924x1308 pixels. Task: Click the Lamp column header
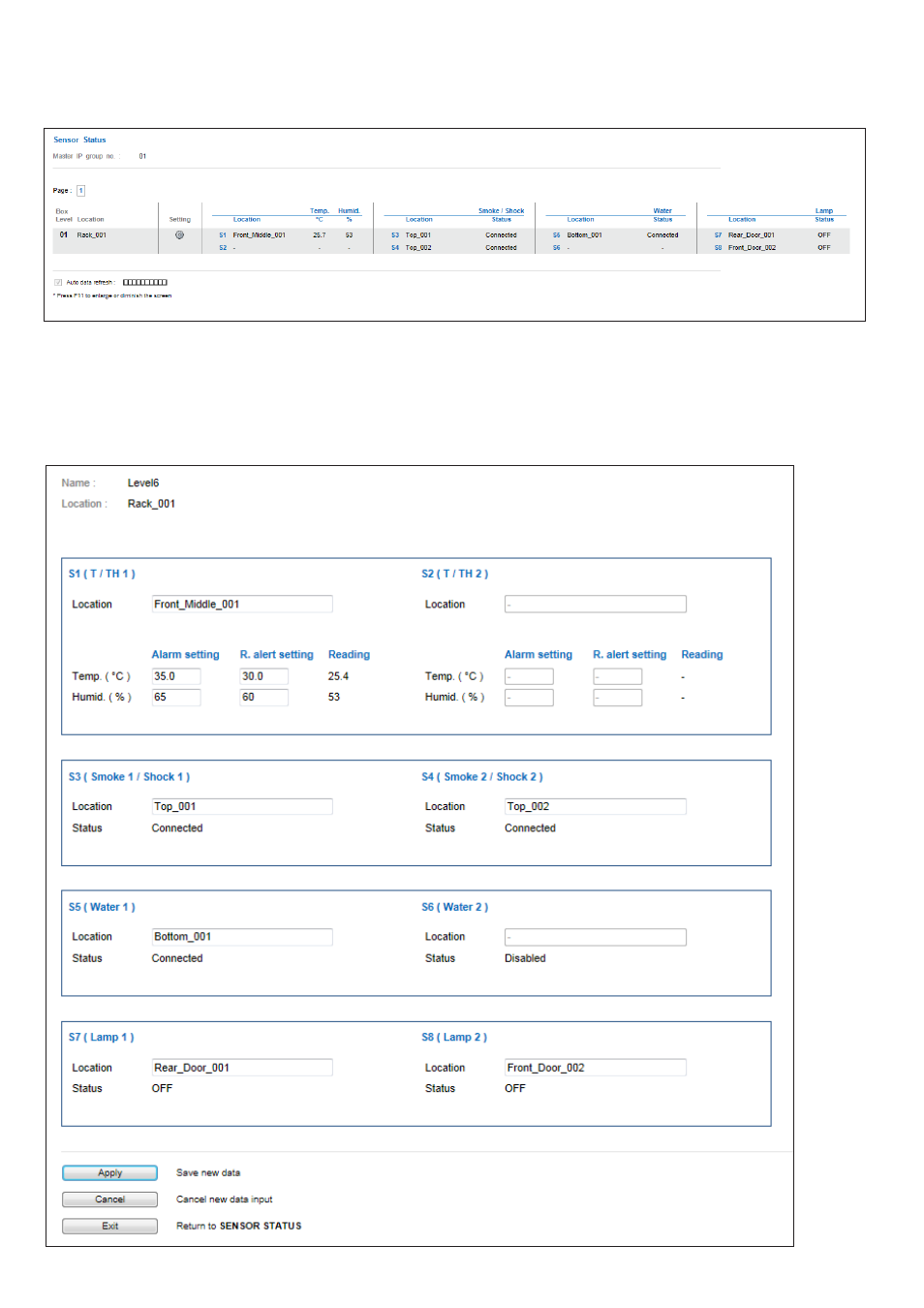coord(823,210)
